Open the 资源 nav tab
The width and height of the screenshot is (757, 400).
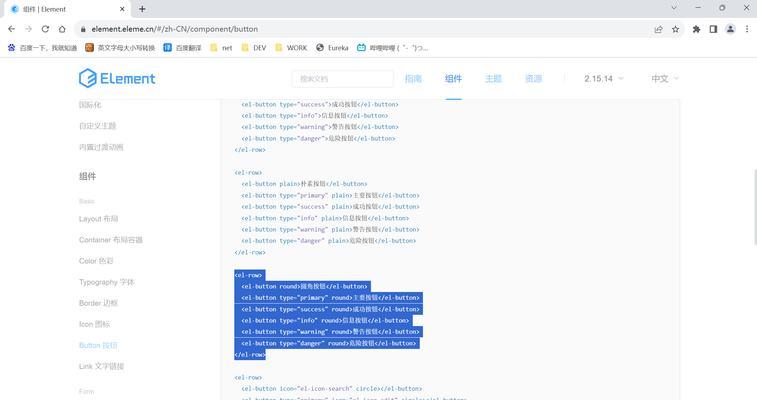533,79
